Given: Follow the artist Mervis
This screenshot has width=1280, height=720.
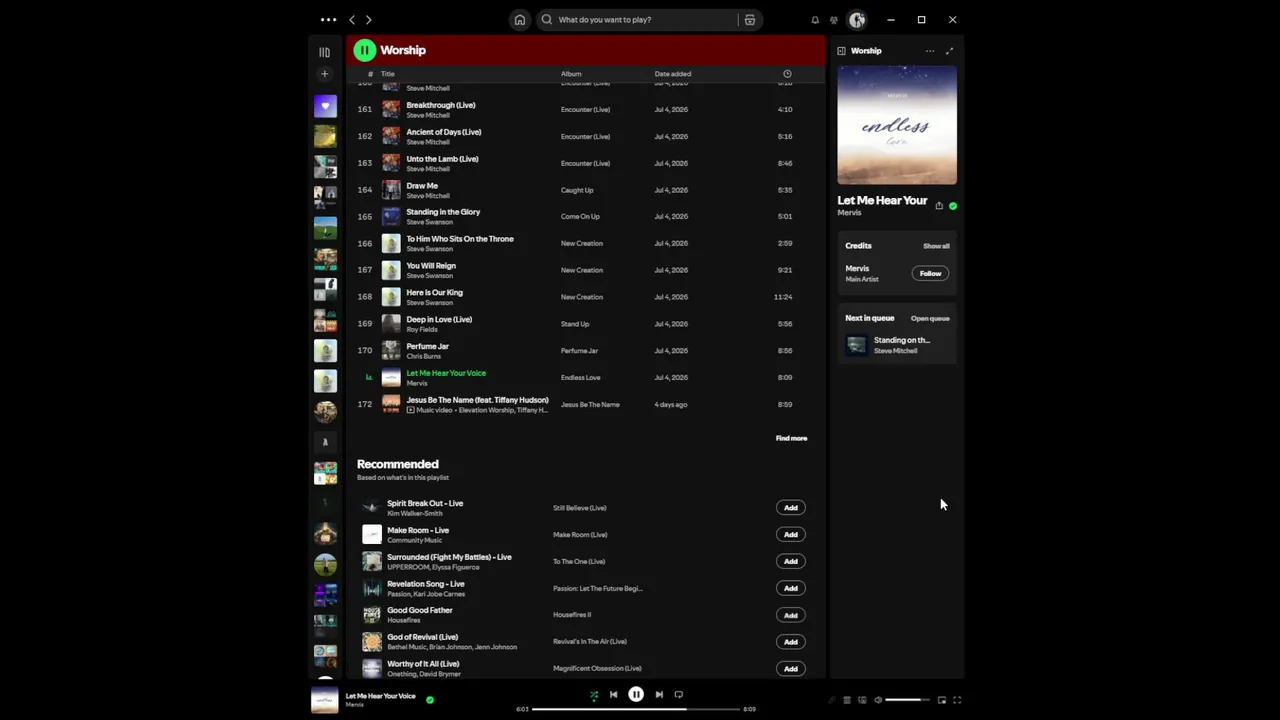Looking at the screenshot, I should coord(930,273).
